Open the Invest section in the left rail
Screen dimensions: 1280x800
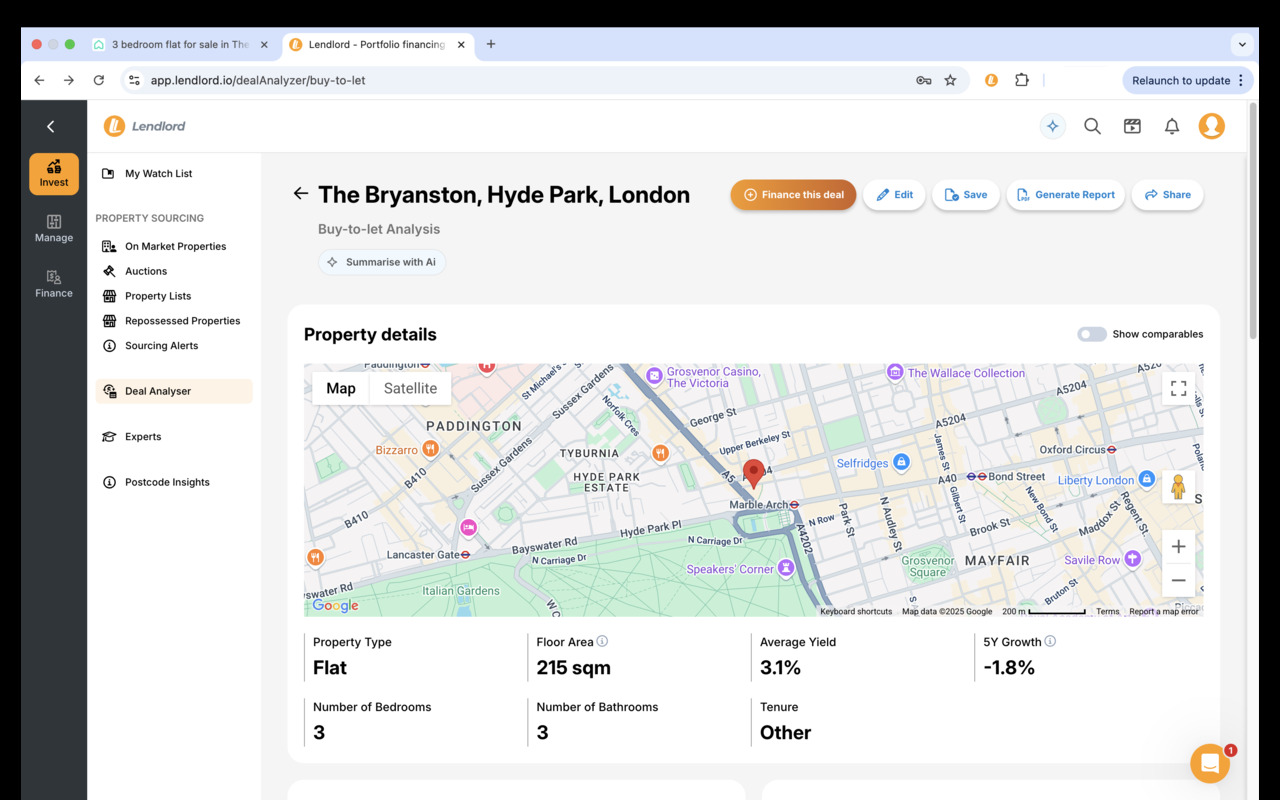coord(54,173)
